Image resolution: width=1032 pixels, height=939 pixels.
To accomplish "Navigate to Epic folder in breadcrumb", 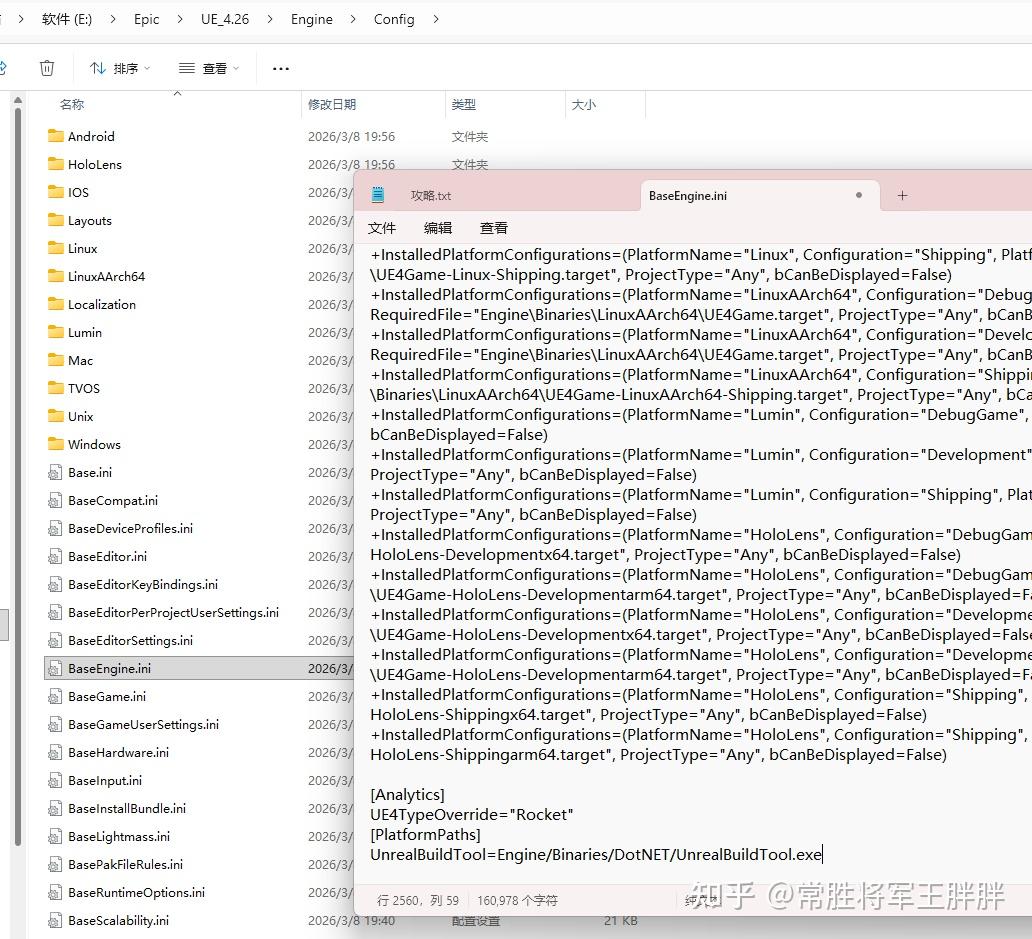I will 146,19.
